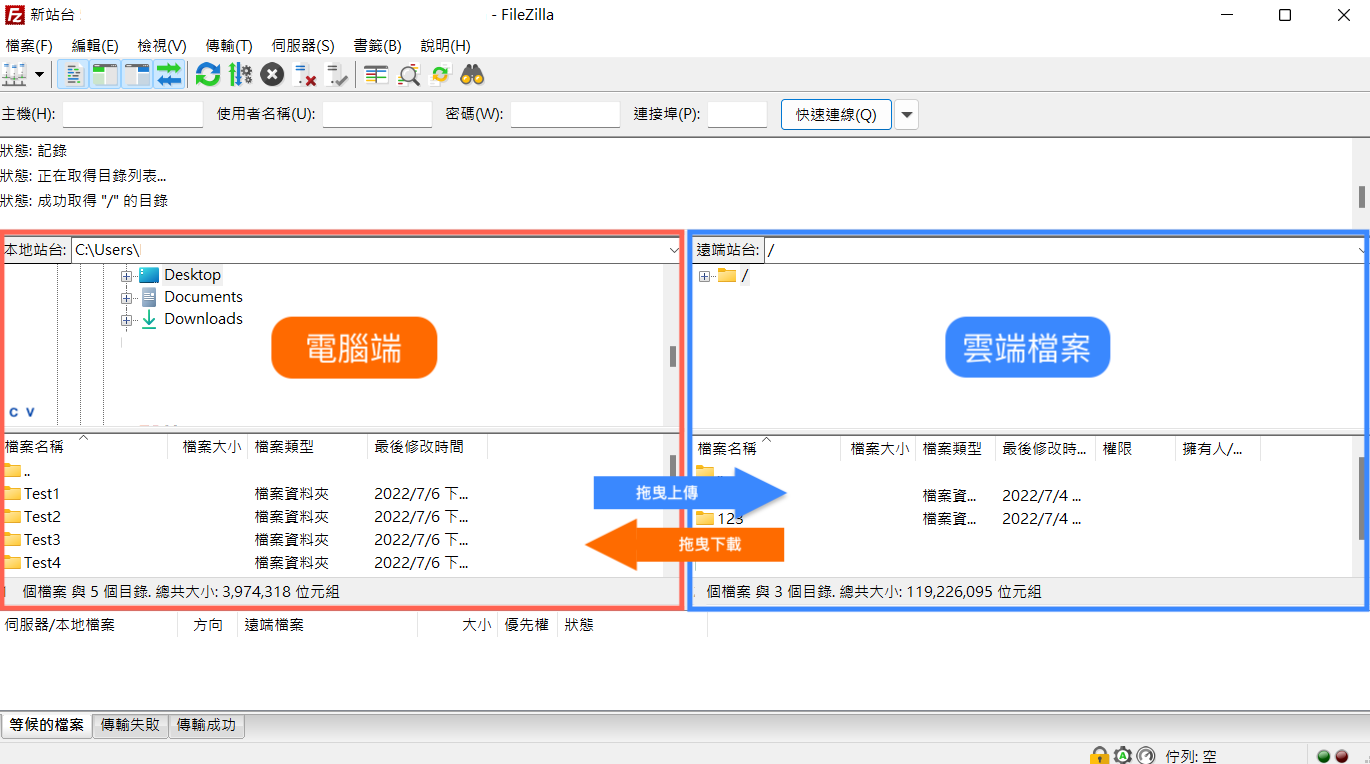Focus the 主機(H) host field

pyautogui.click(x=133, y=114)
